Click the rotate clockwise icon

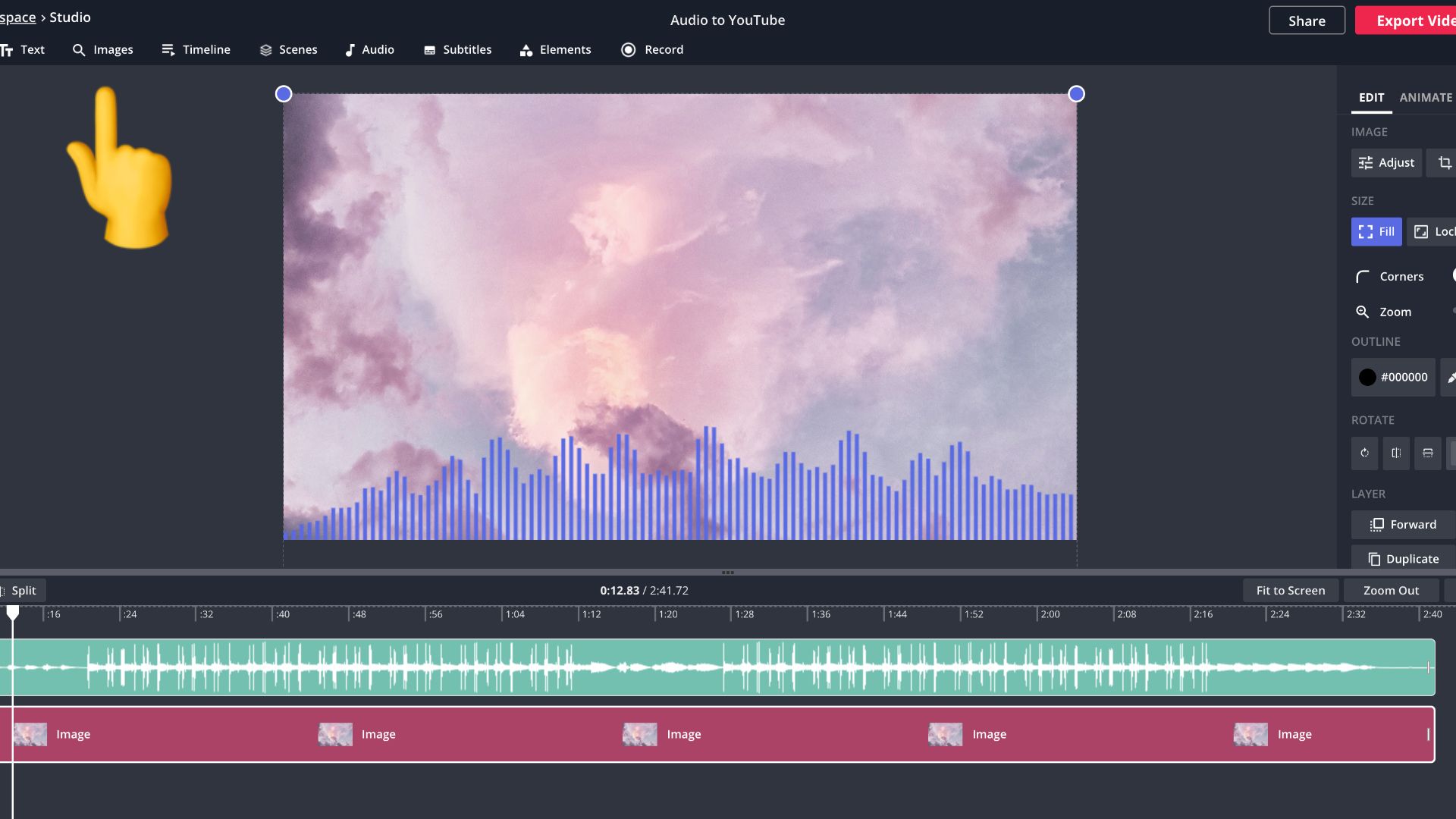pos(1364,453)
